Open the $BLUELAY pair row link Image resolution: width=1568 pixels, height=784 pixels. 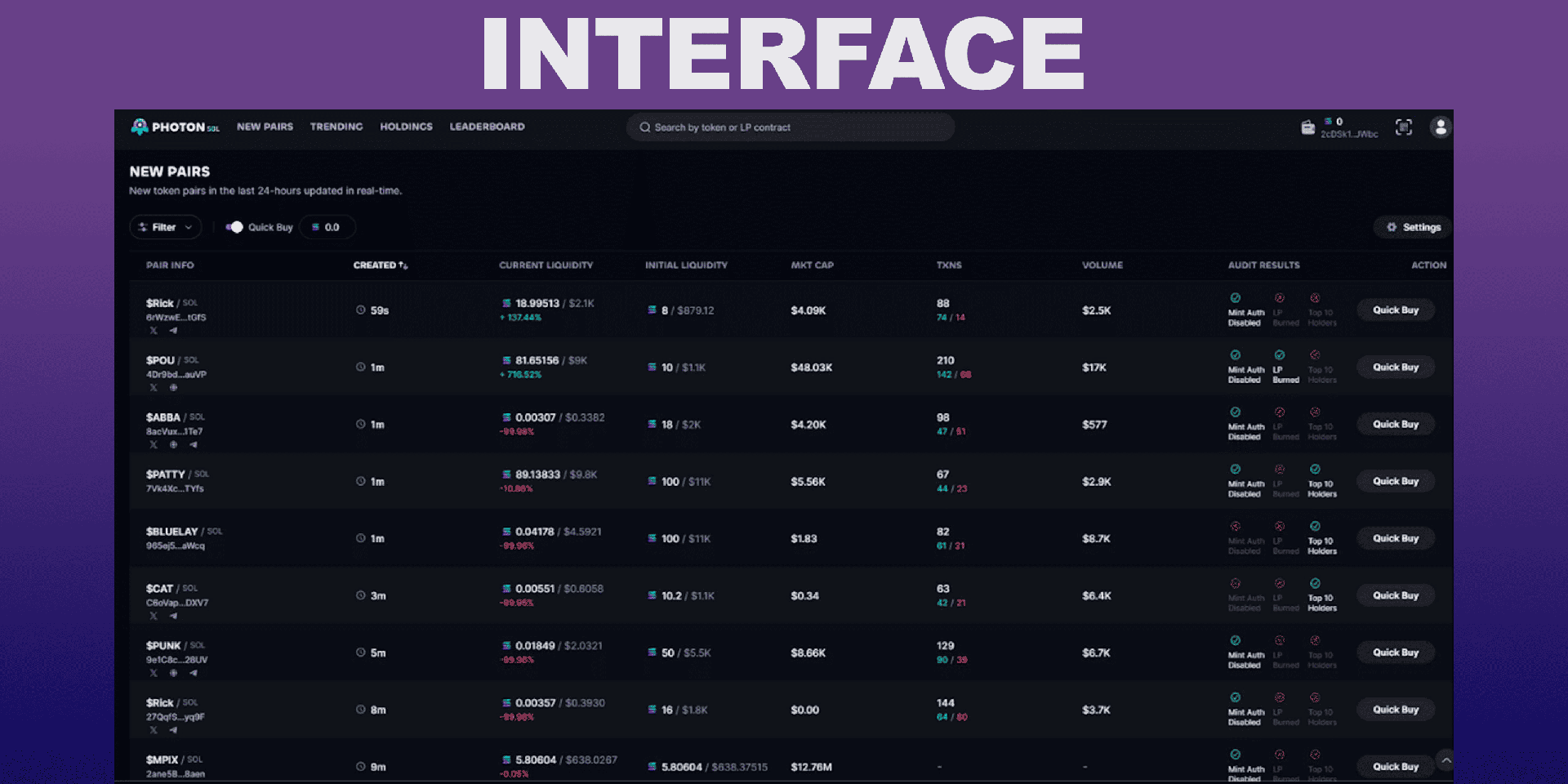pyautogui.click(x=171, y=532)
